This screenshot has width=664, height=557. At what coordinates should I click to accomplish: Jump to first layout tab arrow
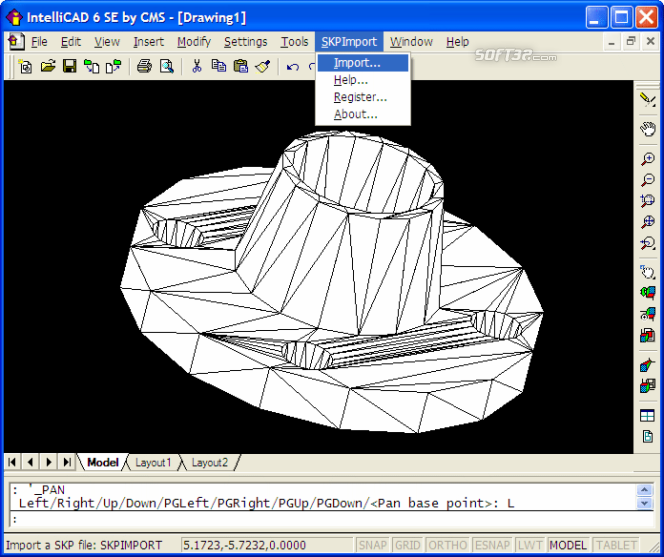12,462
